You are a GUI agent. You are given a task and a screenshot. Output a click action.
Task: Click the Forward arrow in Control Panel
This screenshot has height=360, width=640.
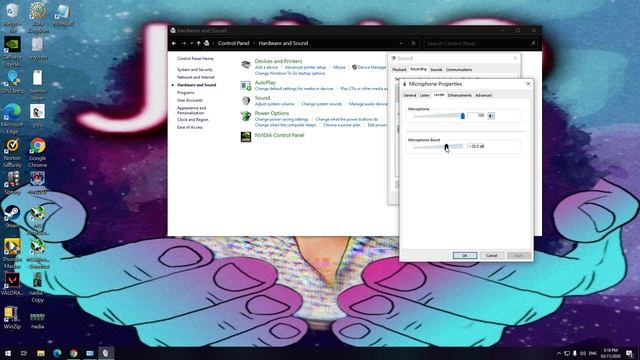click(184, 43)
